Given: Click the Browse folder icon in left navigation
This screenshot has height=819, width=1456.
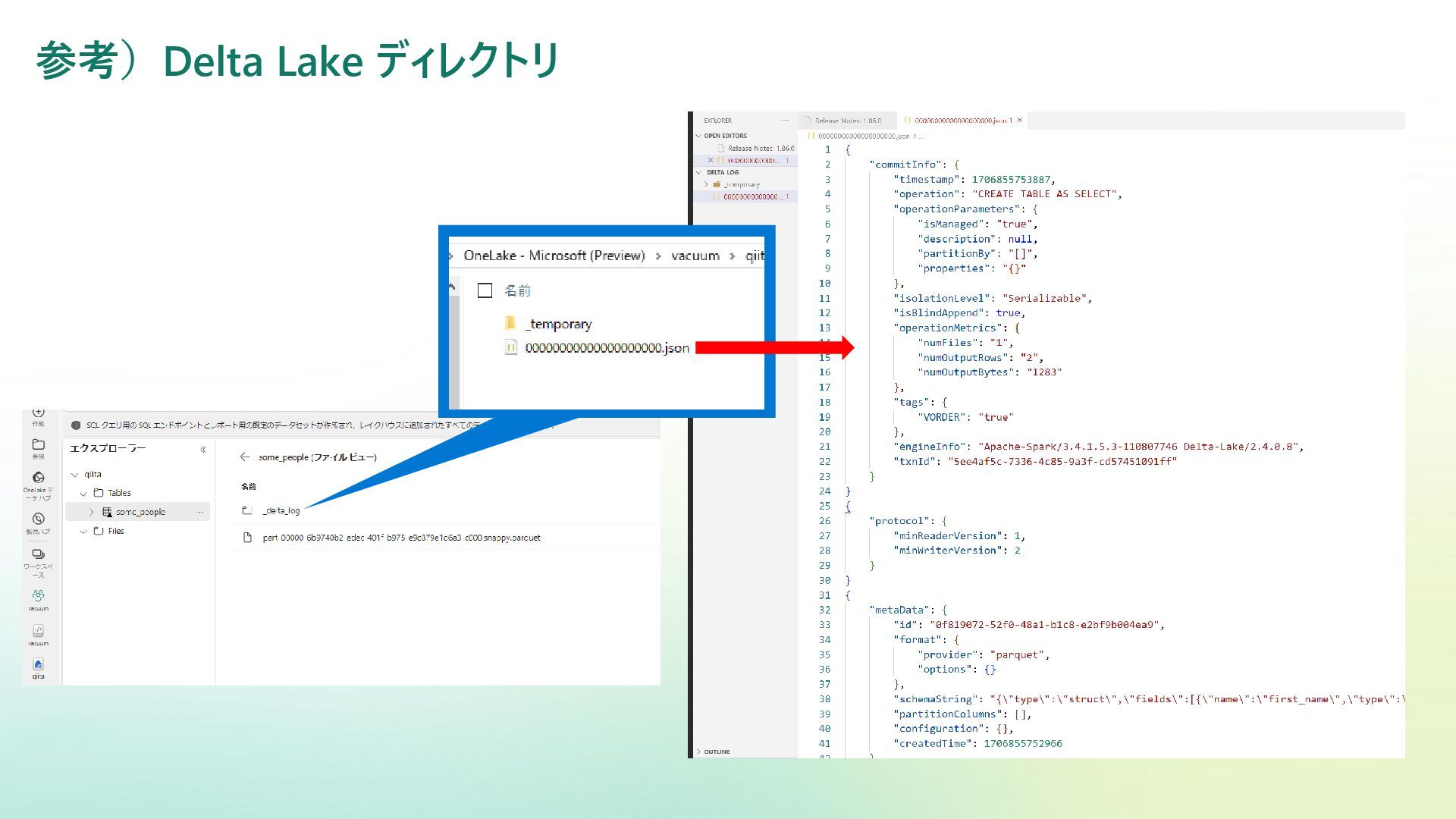Looking at the screenshot, I should (38, 445).
